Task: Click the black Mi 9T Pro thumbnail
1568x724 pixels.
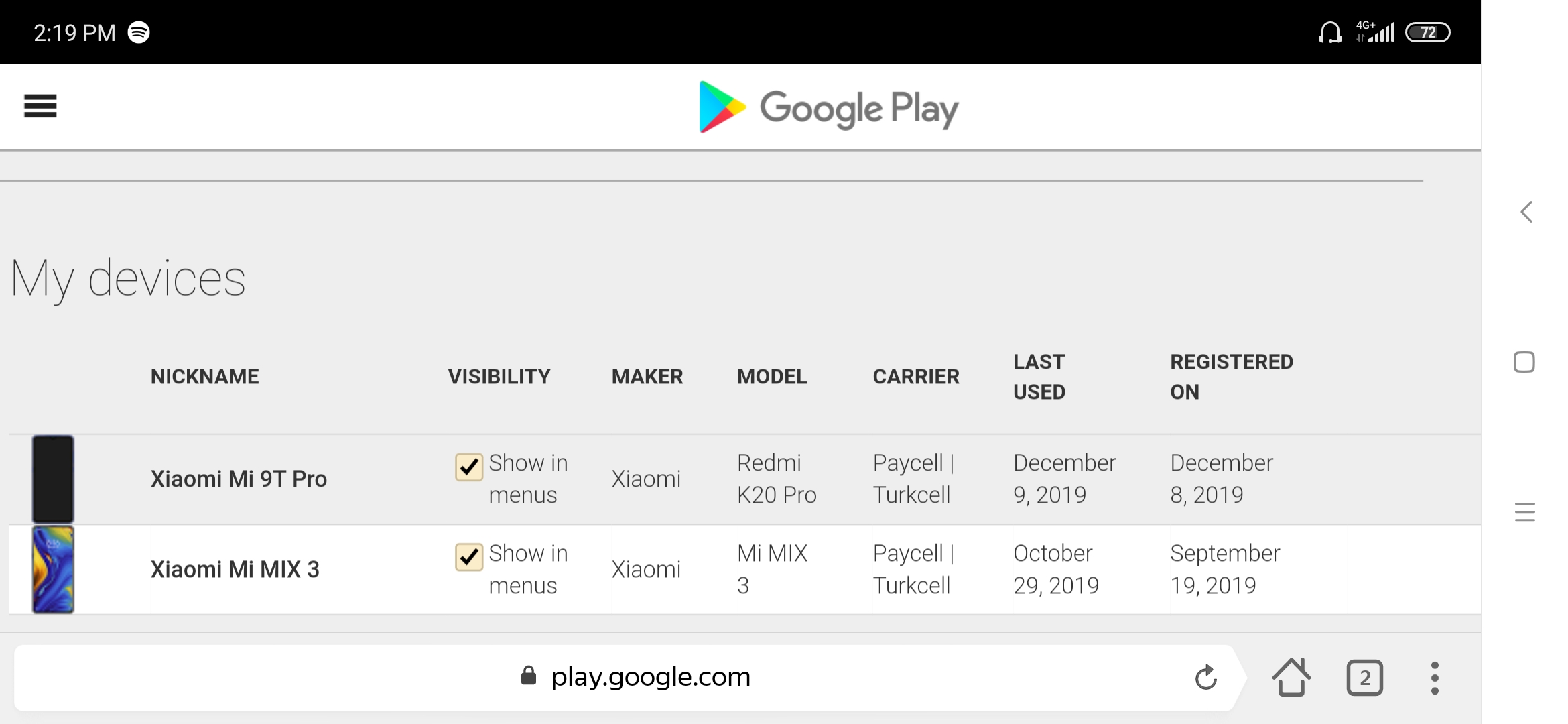Action: coord(53,479)
